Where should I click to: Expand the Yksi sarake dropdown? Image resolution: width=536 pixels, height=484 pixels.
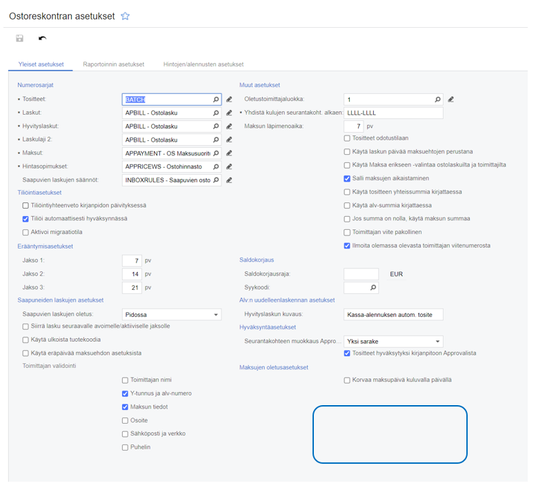point(393,341)
